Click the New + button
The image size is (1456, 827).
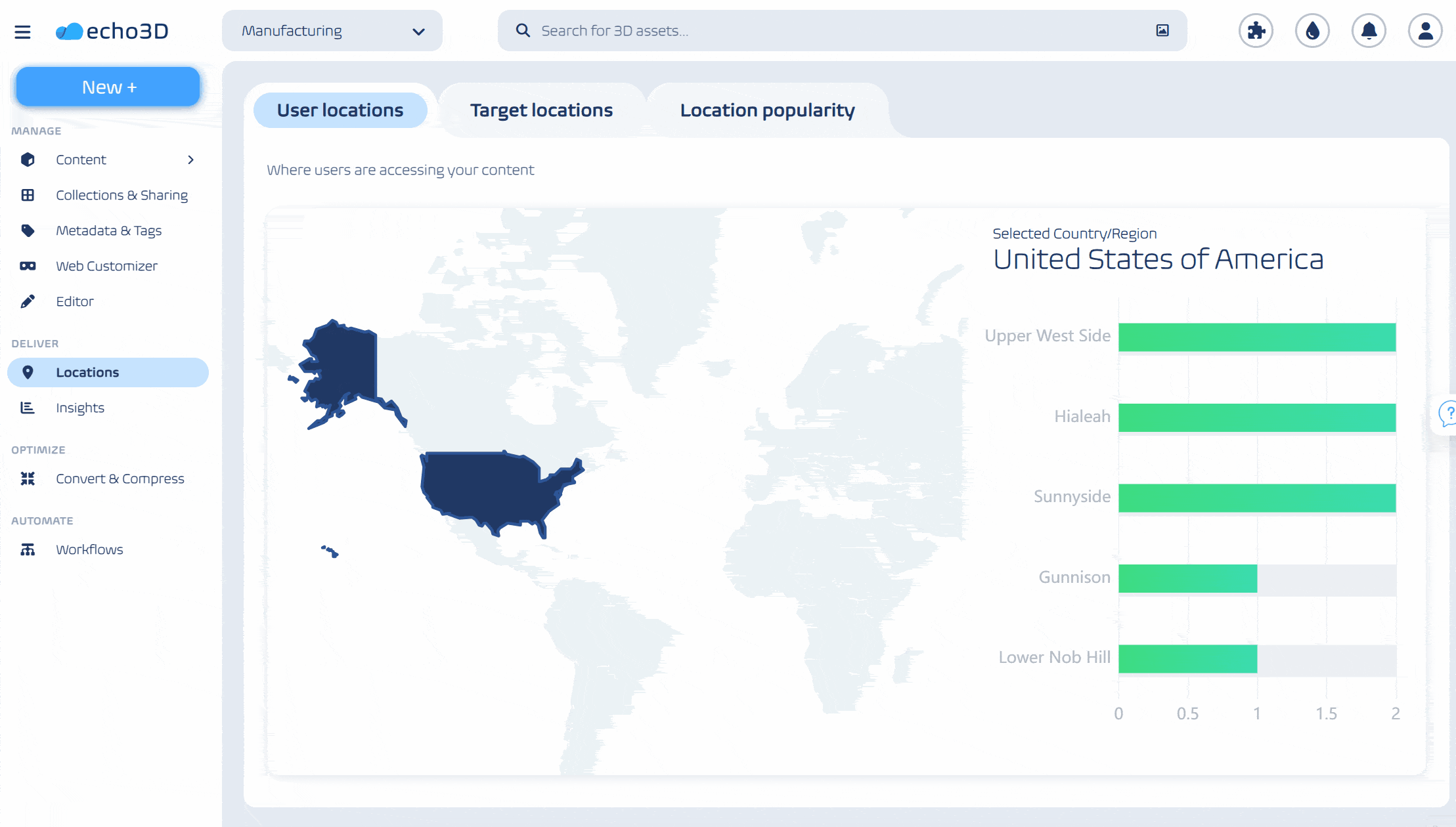pos(108,87)
